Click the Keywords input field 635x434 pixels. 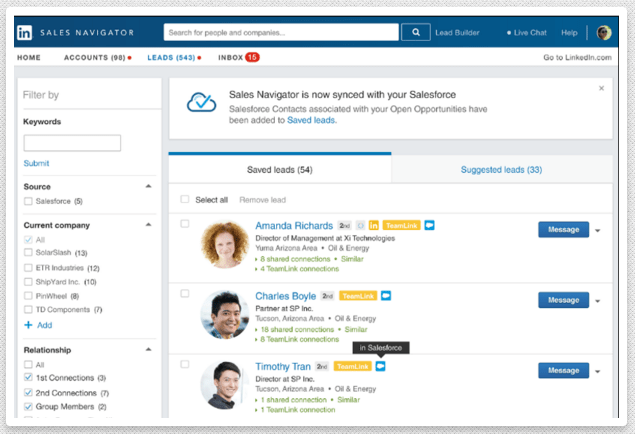click(x=72, y=143)
